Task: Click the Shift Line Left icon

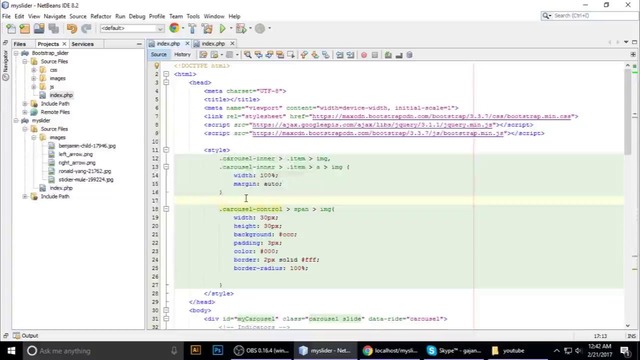Action: coord(340,55)
